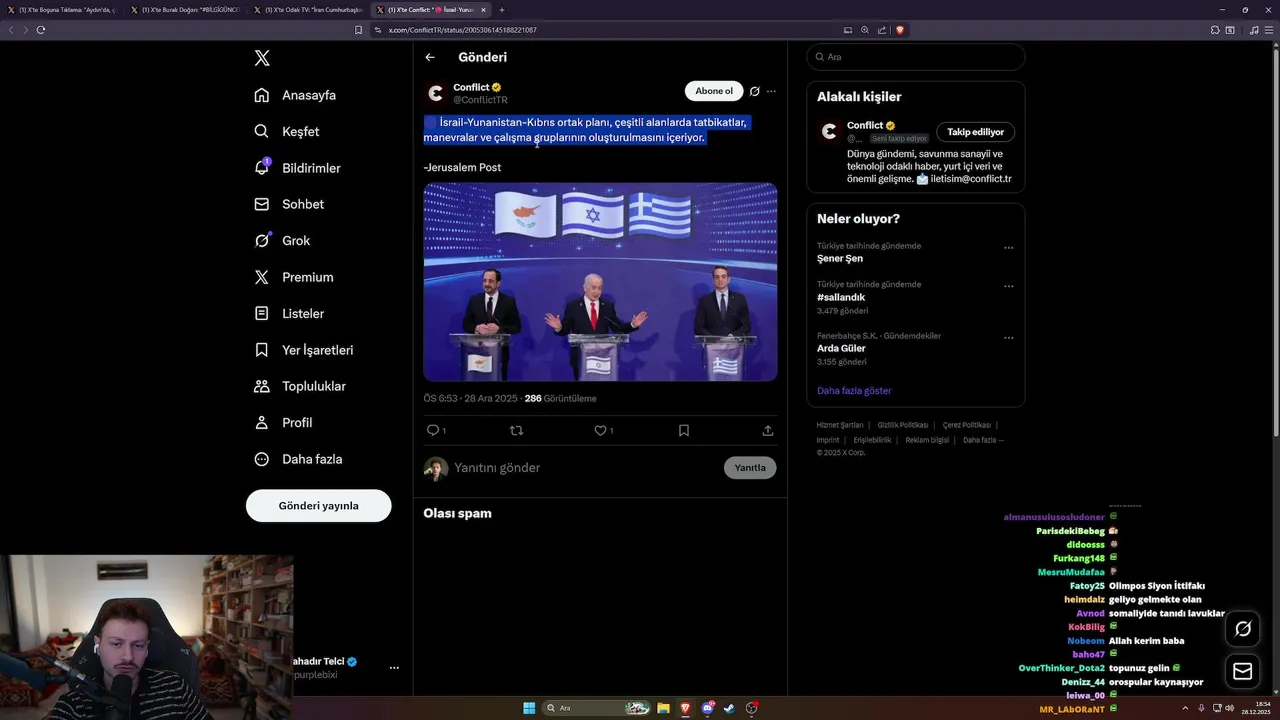The width and height of the screenshot is (1280, 720).
Task: Open Topluluklar communities
Action: click(x=299, y=386)
